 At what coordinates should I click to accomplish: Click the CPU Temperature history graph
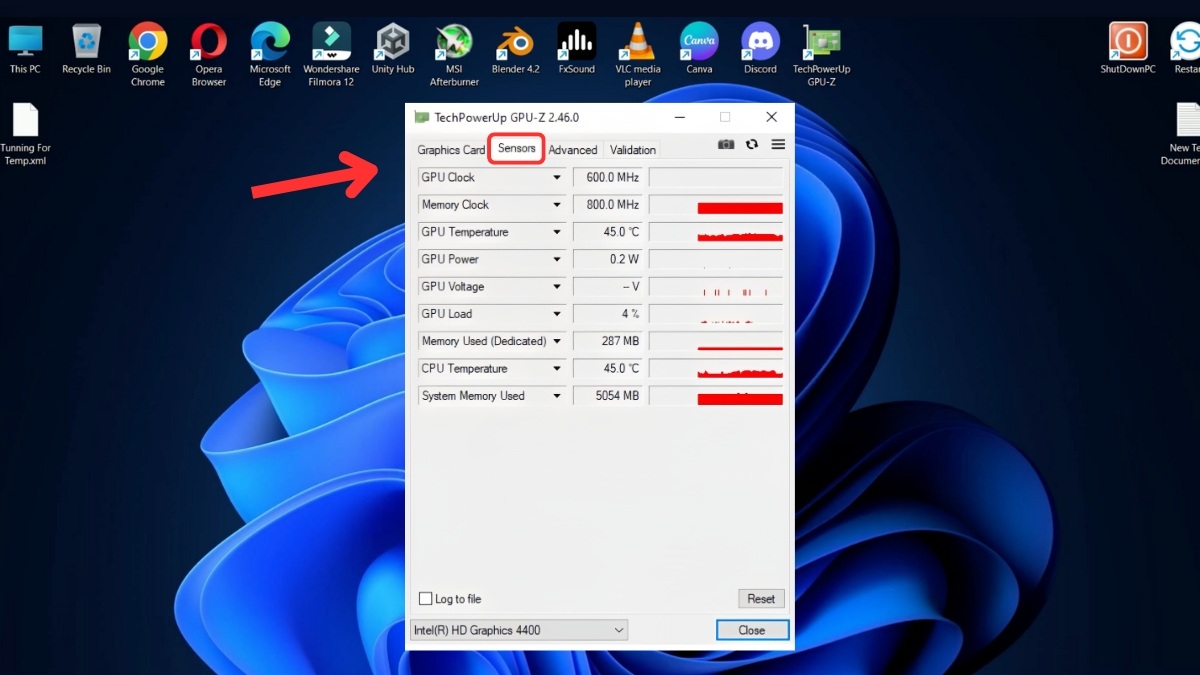tap(716, 369)
